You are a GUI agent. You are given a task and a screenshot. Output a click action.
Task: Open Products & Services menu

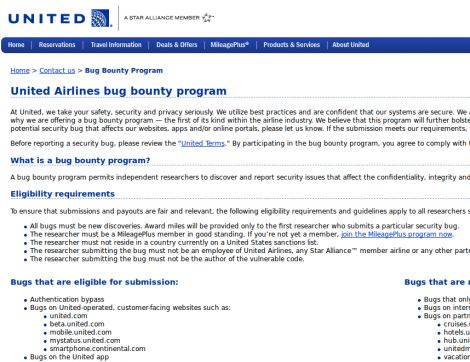pos(292,45)
